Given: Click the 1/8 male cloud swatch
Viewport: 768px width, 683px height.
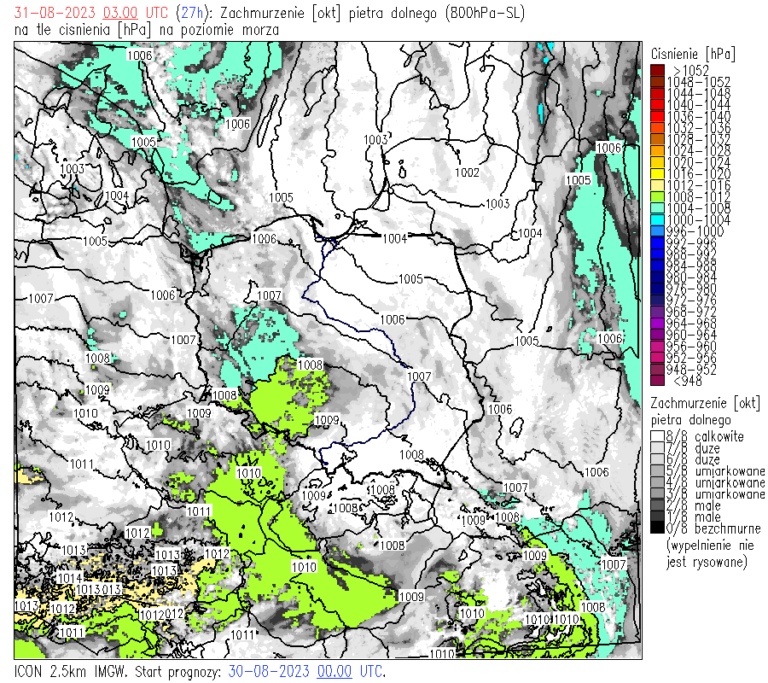Looking at the screenshot, I should click(657, 517).
